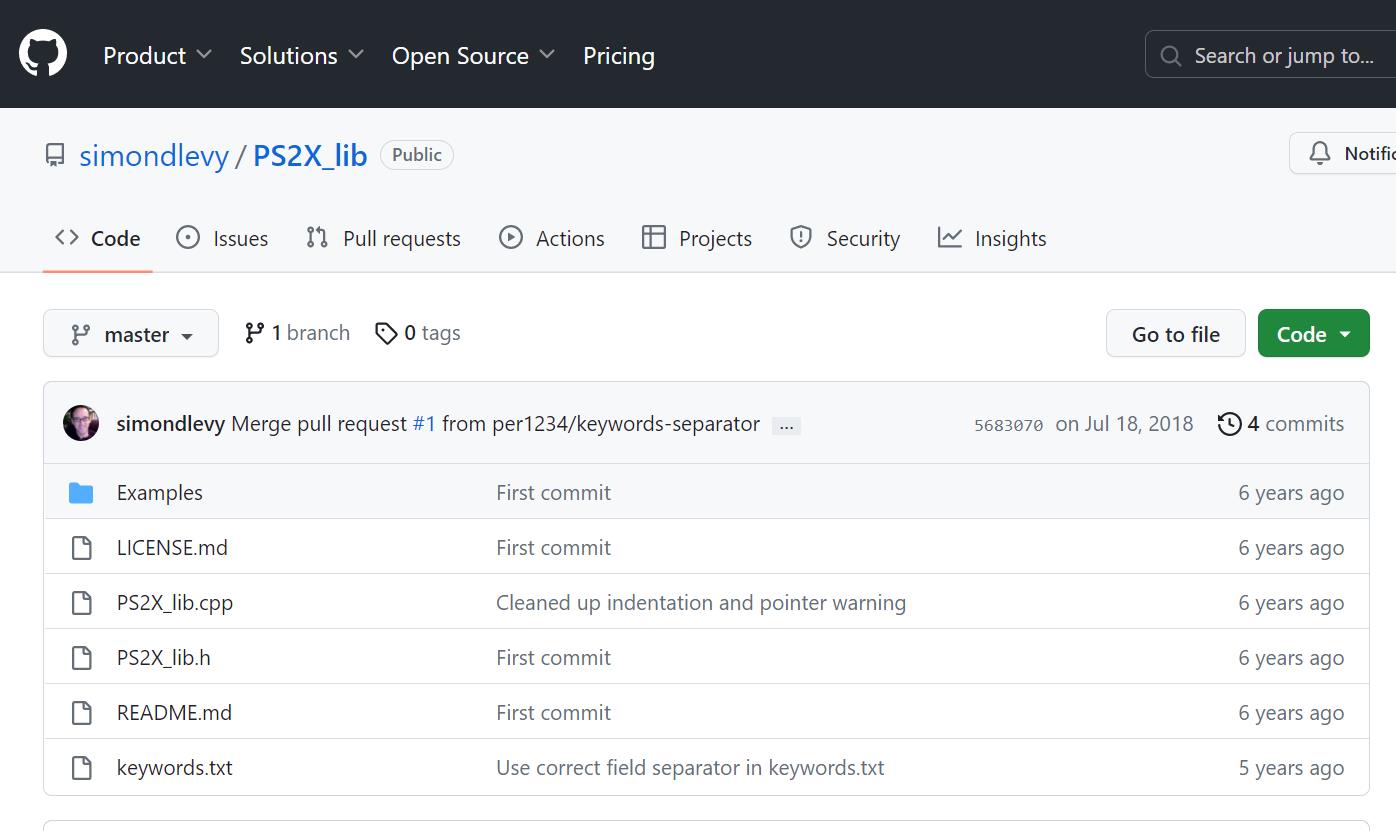1396x831 pixels.
Task: Click the Examples folder icon
Action: pos(81,493)
